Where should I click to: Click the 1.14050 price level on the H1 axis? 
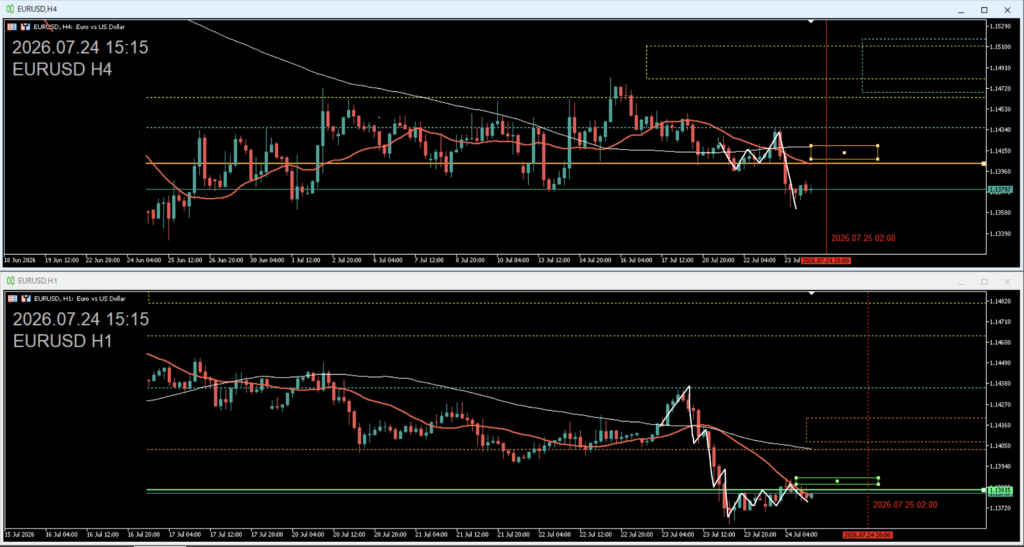[1001, 446]
